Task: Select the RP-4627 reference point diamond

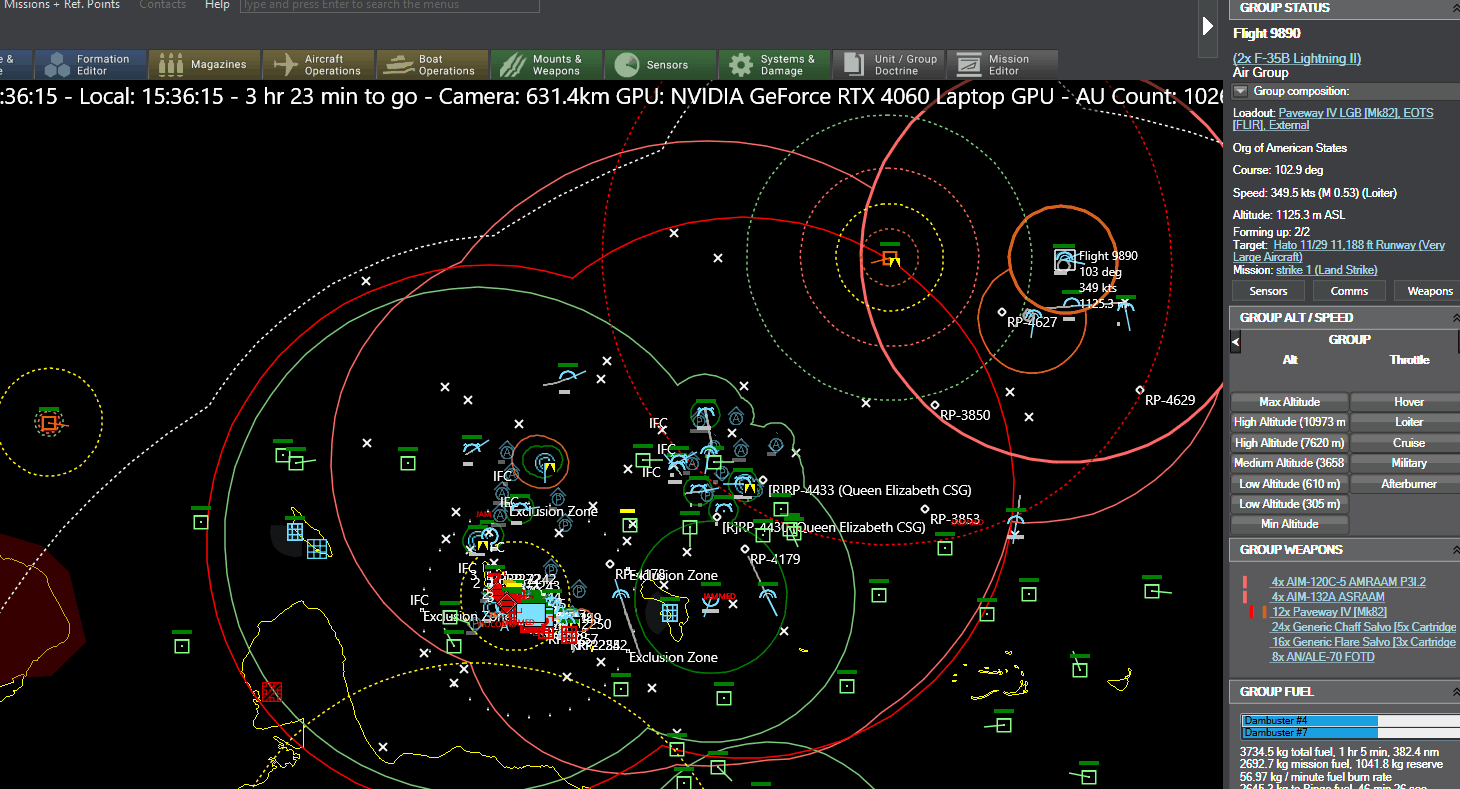Action: point(1002,312)
